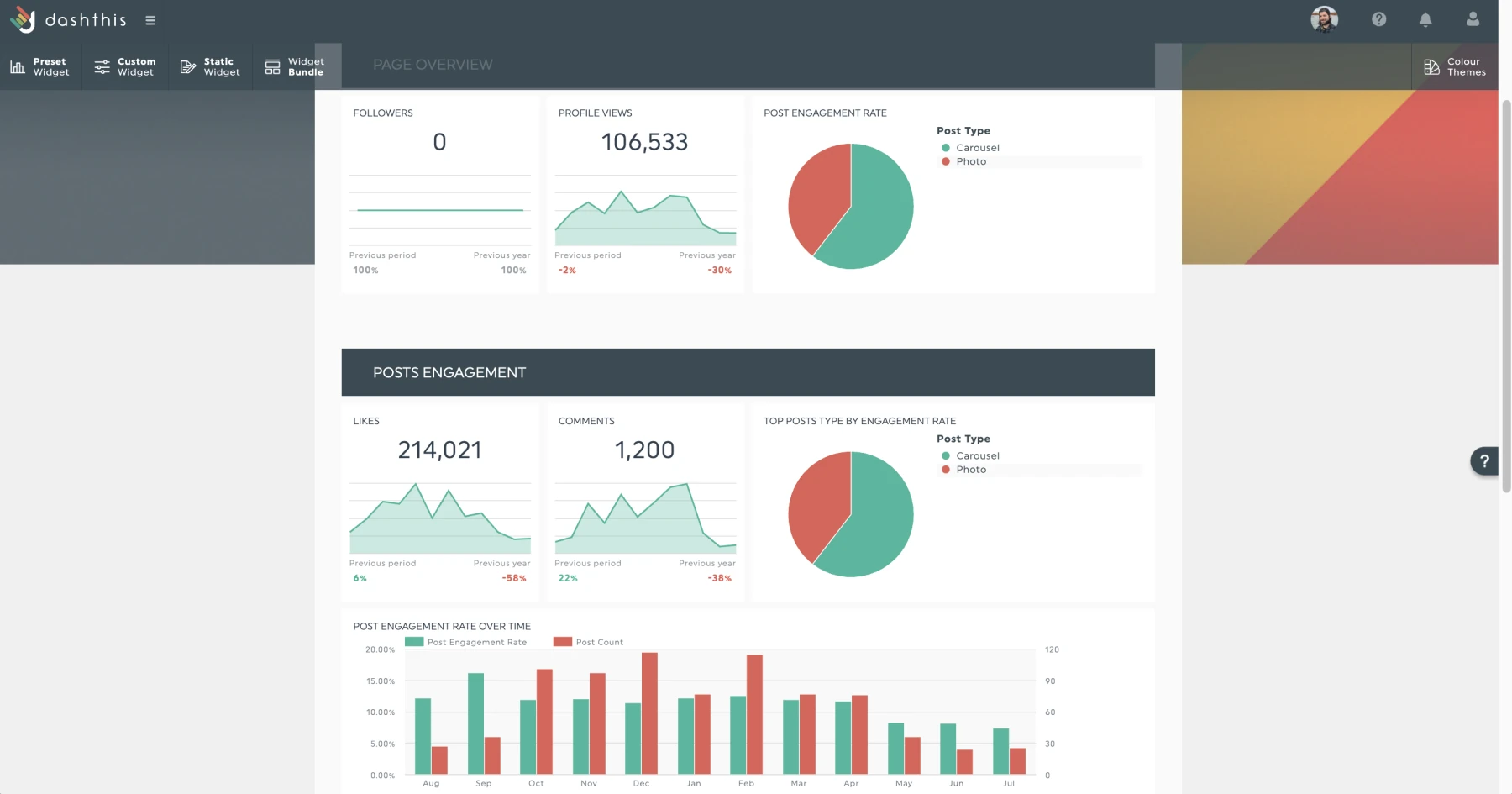Open notifications bell

pyautogui.click(x=1425, y=19)
